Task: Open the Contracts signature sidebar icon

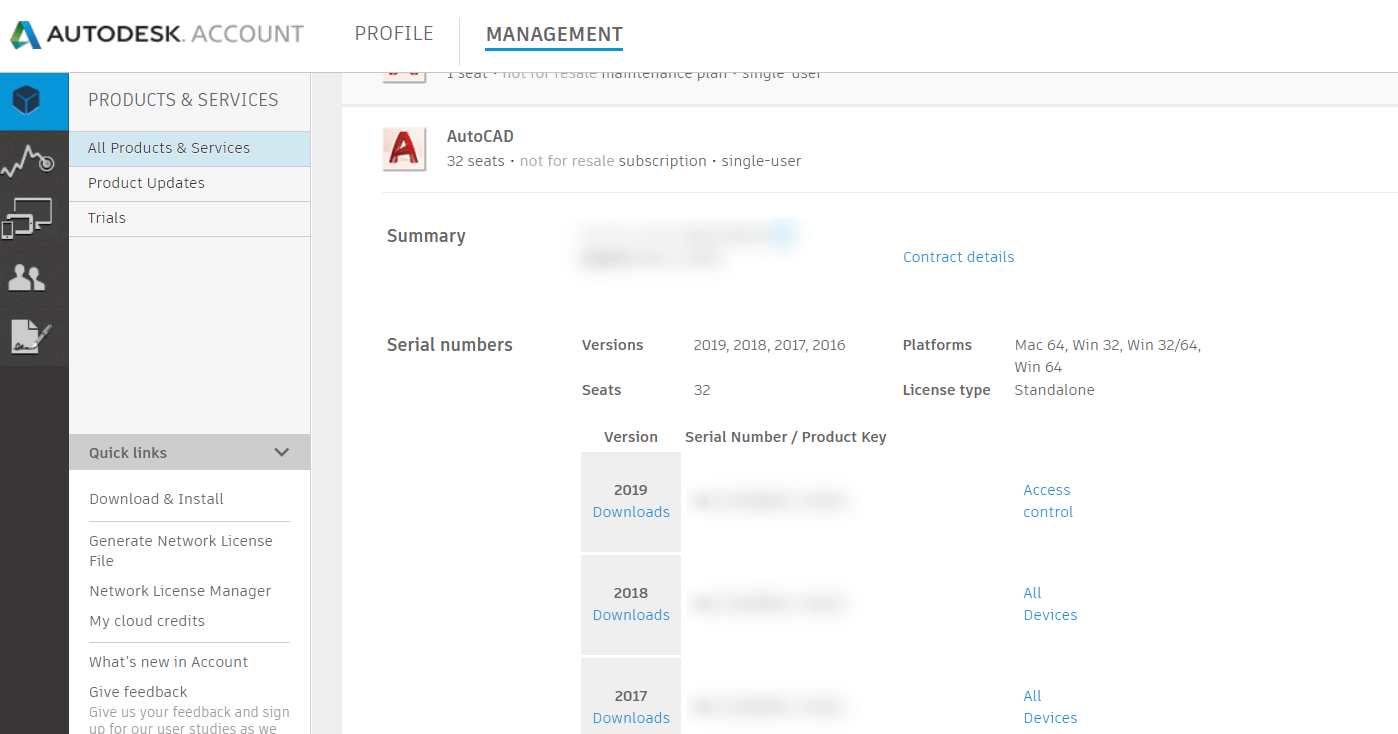Action: 31,336
